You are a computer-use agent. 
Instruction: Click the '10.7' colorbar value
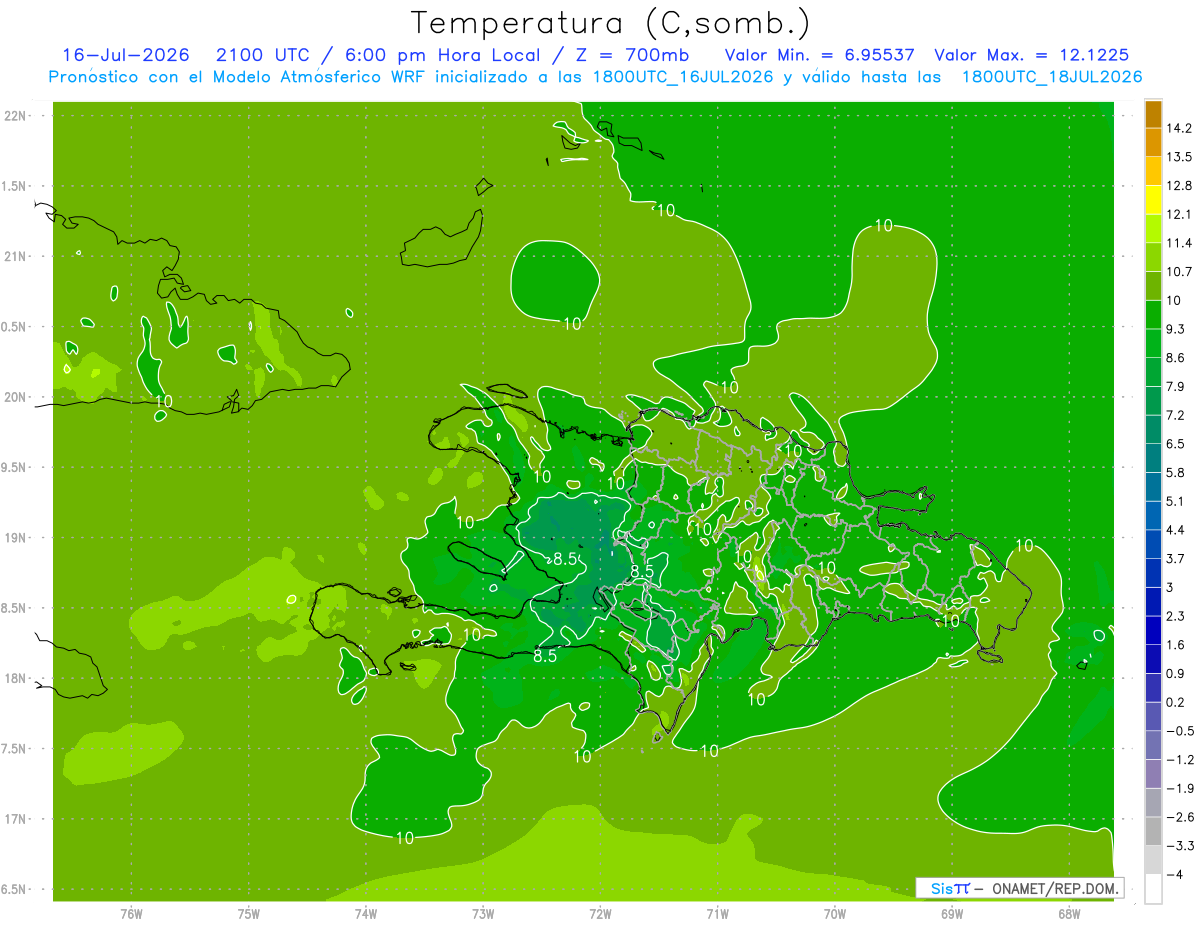tap(1180, 272)
